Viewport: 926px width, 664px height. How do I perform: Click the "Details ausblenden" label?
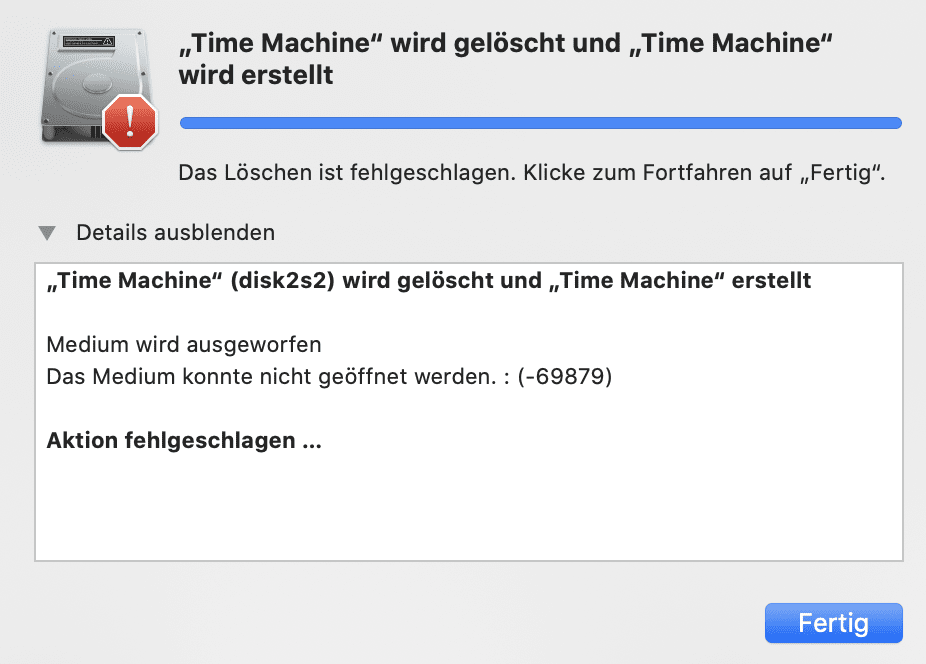click(x=175, y=233)
